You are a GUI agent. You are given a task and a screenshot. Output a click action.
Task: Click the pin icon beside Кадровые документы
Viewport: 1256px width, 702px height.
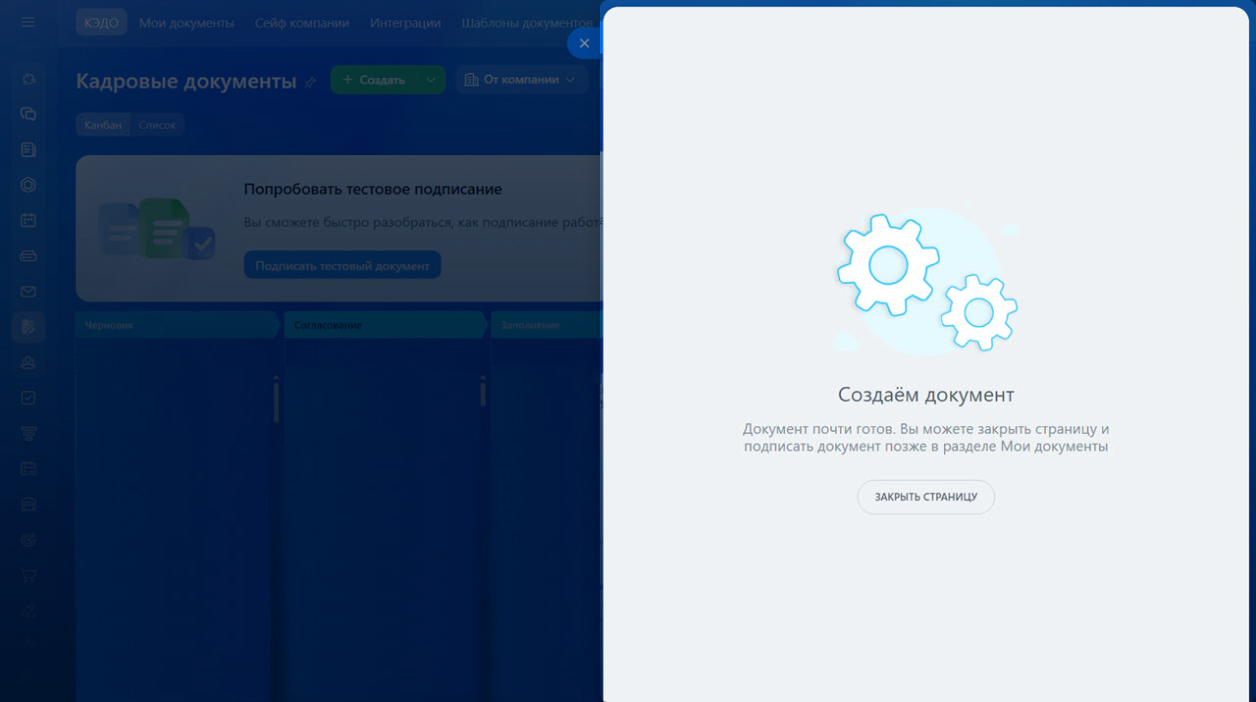pos(310,82)
